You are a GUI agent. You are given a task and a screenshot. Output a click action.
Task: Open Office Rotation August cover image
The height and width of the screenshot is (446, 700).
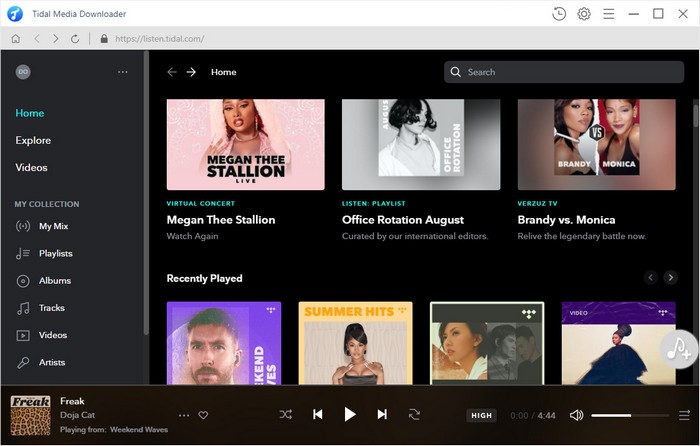421,144
